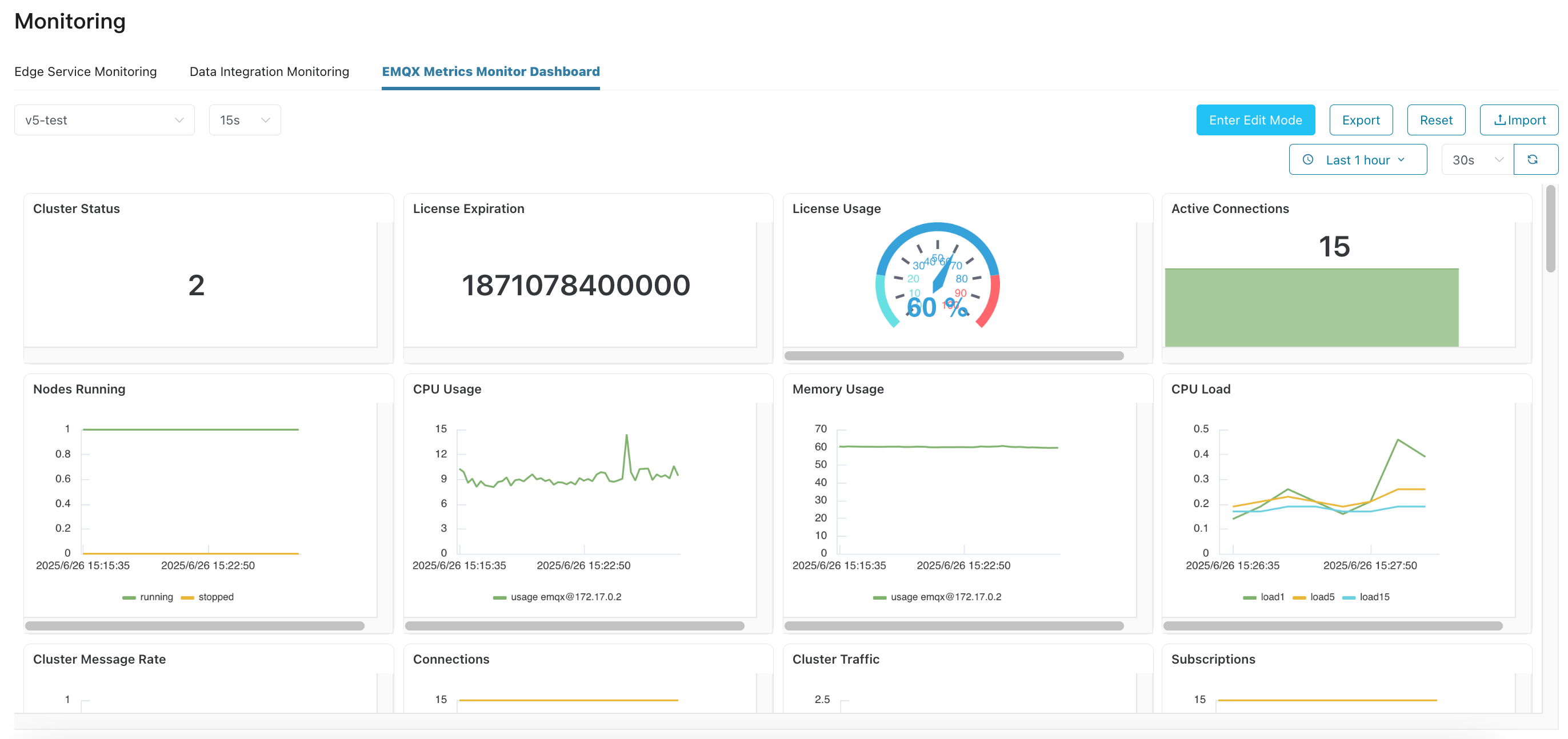
Task: Open the Last 1 hour time range
Action: (1357, 160)
